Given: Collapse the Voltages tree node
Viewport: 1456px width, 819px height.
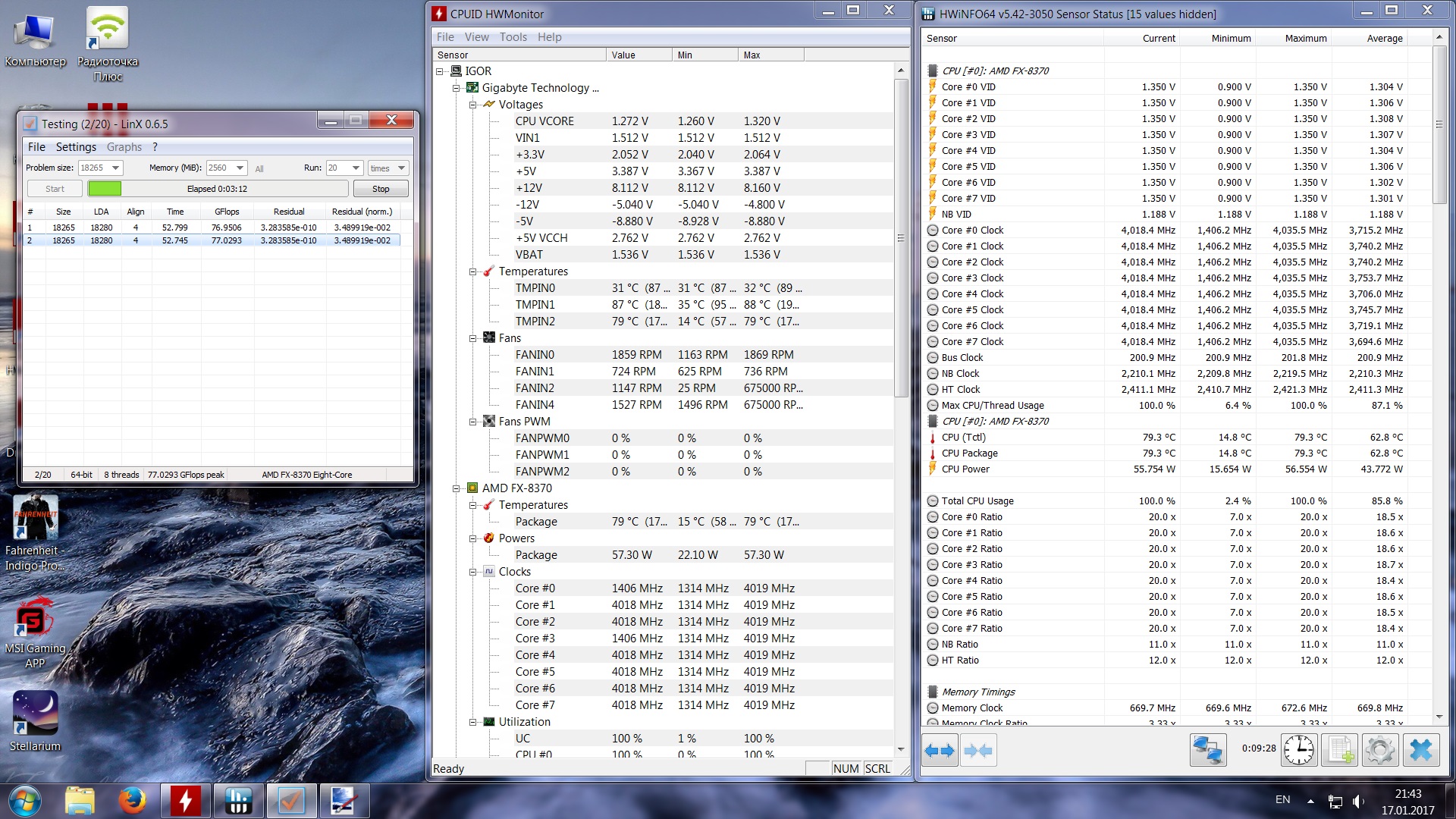Looking at the screenshot, I should [472, 105].
